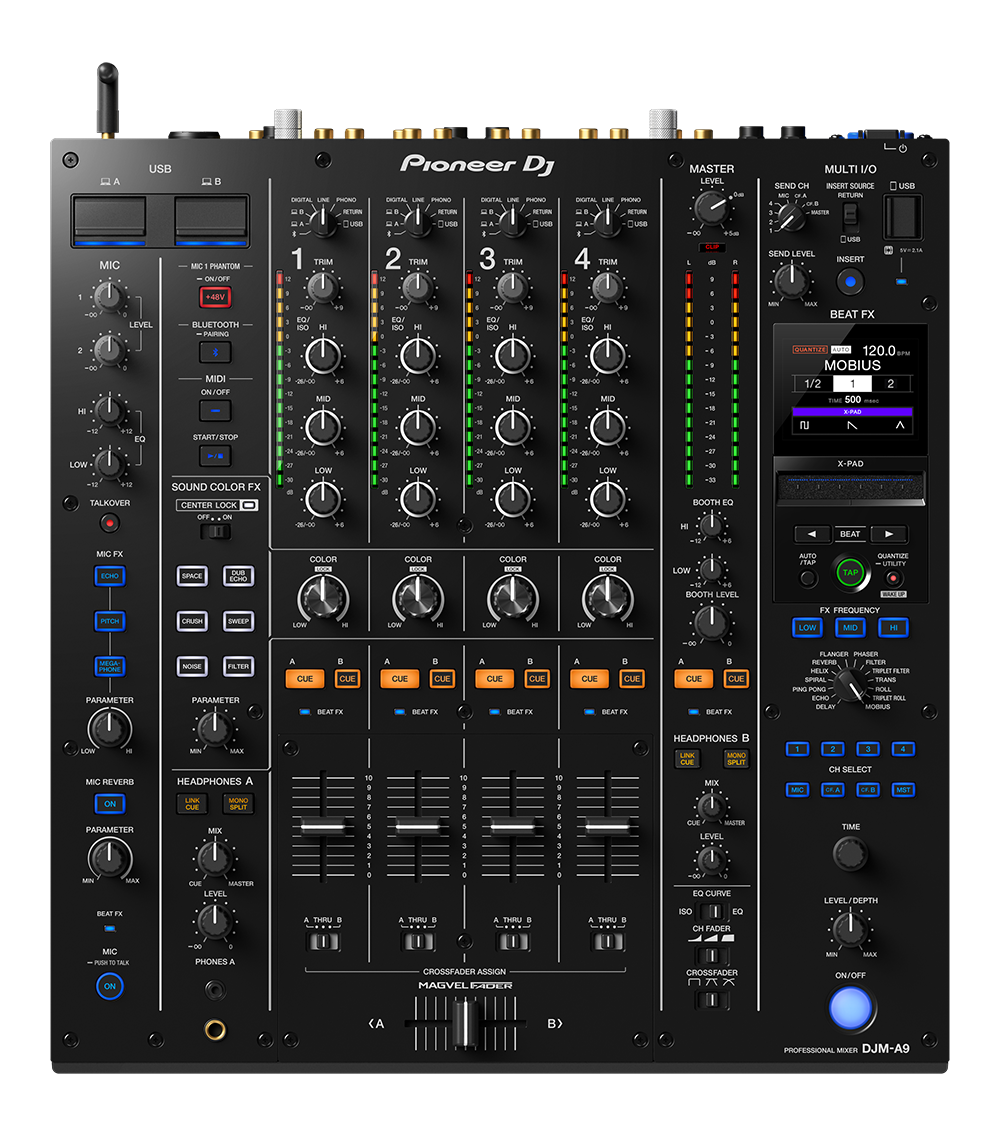Click channel 1 input selector knob
This screenshot has width=1000, height=1137.
coord(323,222)
